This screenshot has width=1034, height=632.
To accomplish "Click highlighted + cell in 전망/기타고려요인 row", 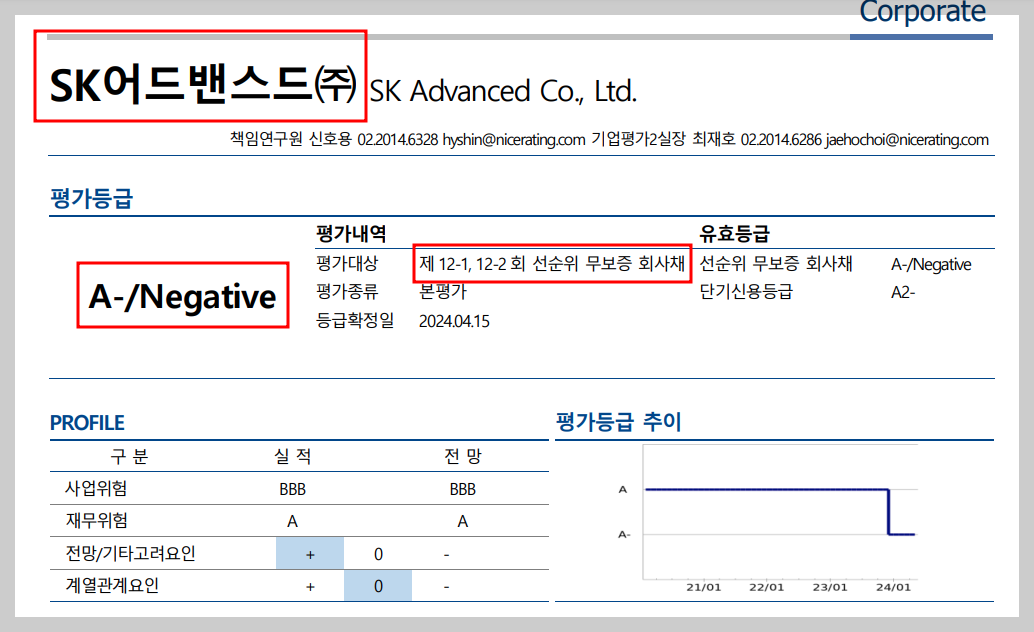I will click(x=310, y=553).
